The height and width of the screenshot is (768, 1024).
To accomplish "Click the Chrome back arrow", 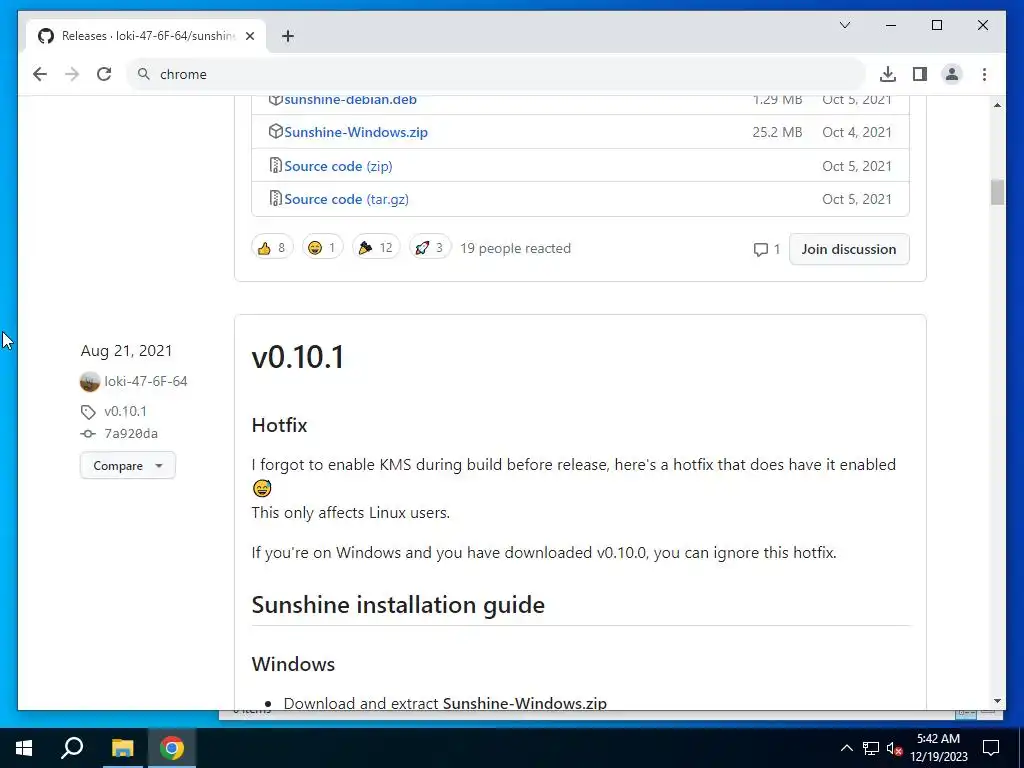I will coord(40,74).
